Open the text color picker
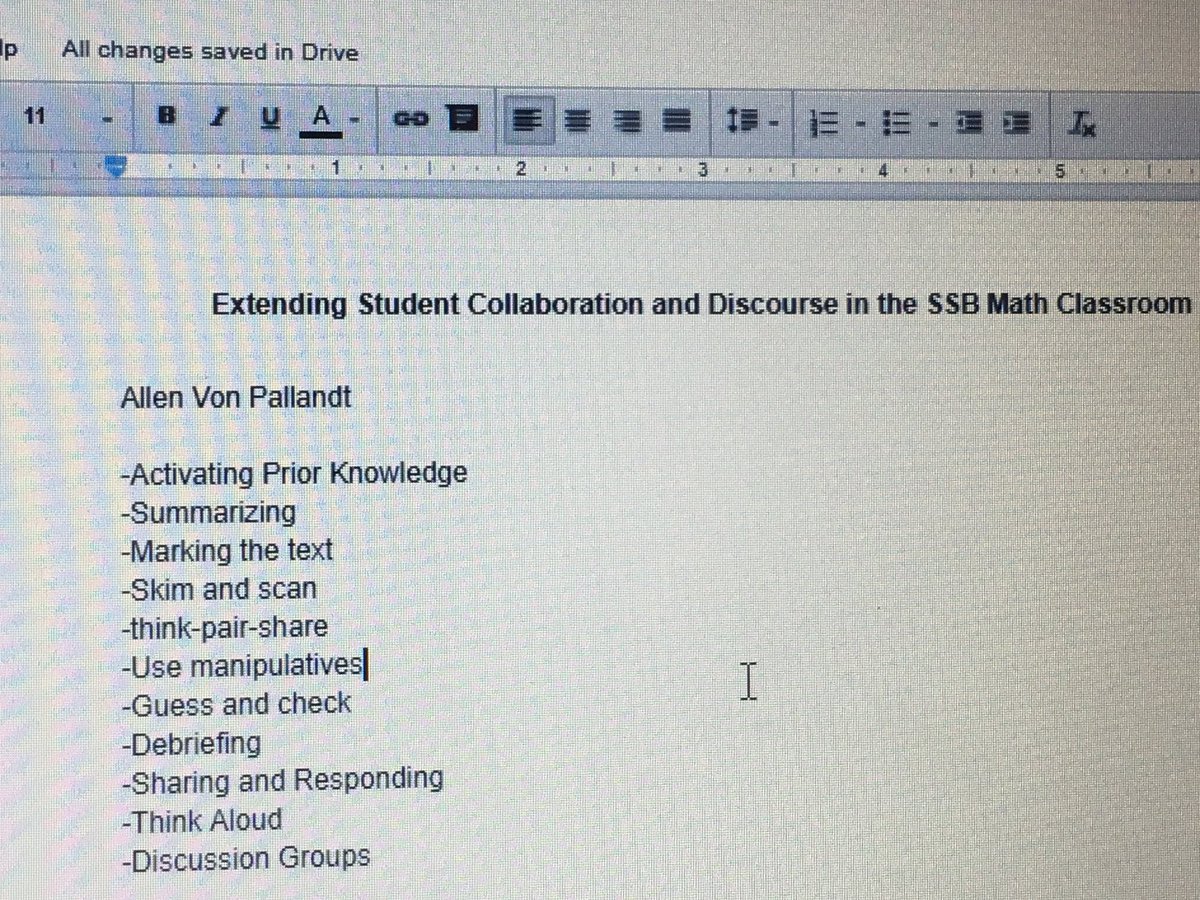The height and width of the screenshot is (900, 1200). point(320,118)
